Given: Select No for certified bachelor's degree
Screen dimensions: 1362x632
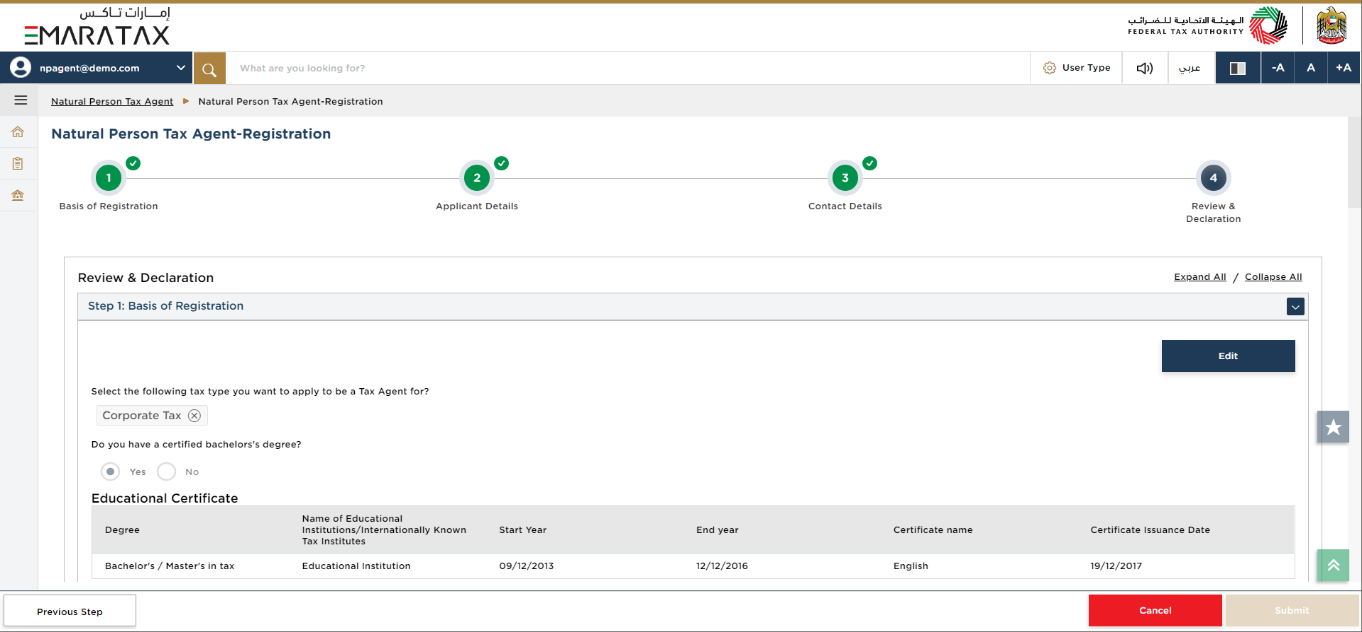Looking at the screenshot, I should (167, 471).
